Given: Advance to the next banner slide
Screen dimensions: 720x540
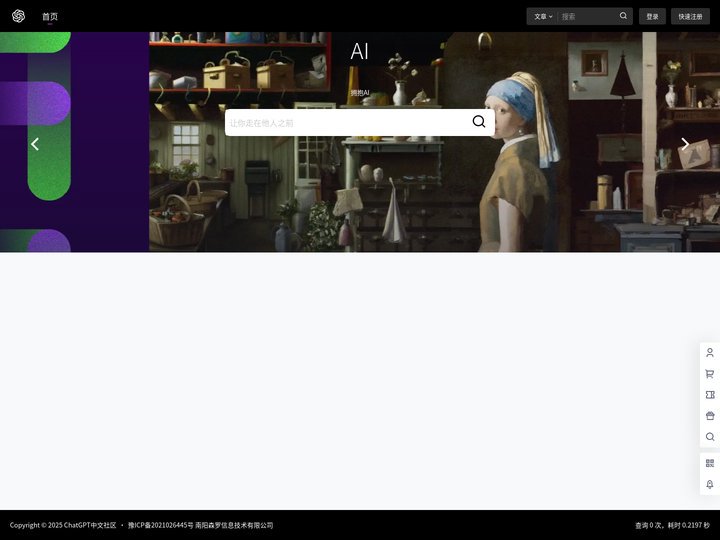Looking at the screenshot, I should tap(685, 144).
